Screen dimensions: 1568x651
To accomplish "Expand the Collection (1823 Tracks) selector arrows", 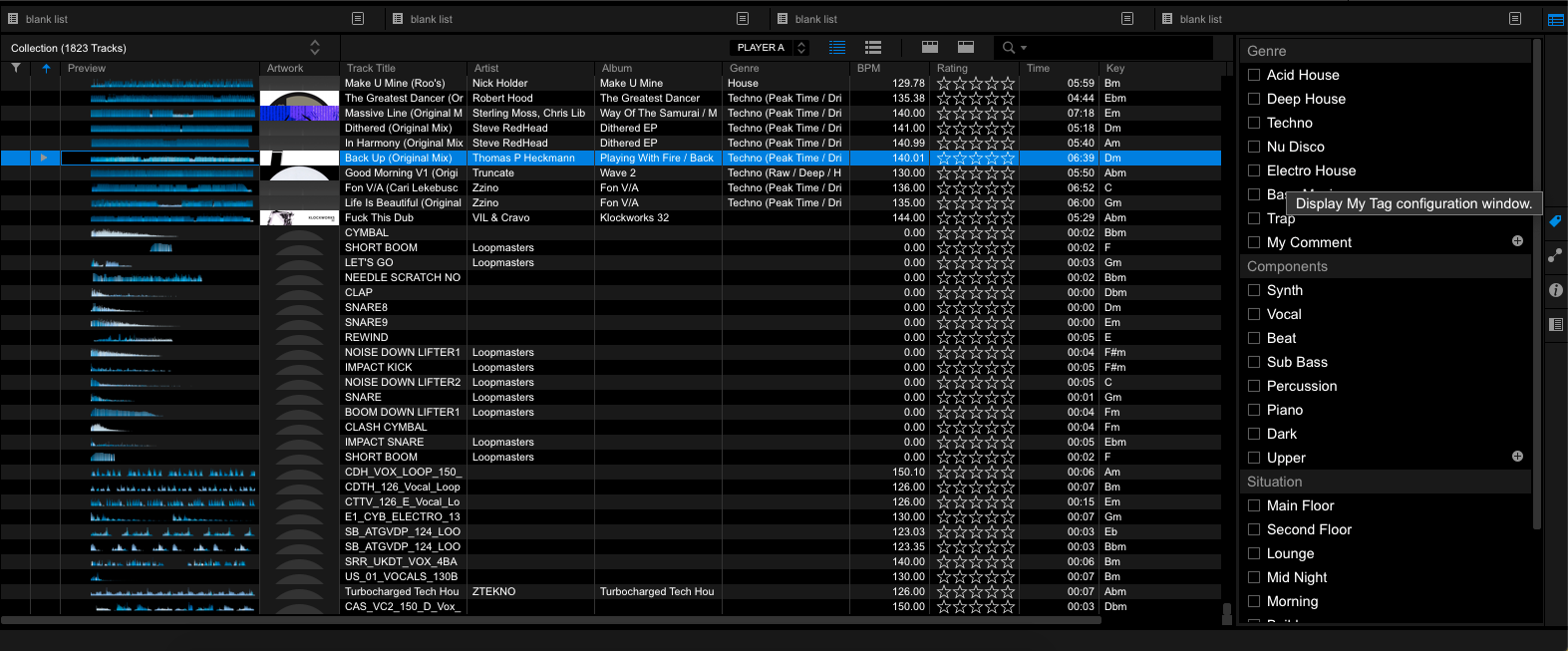I will [315, 48].
